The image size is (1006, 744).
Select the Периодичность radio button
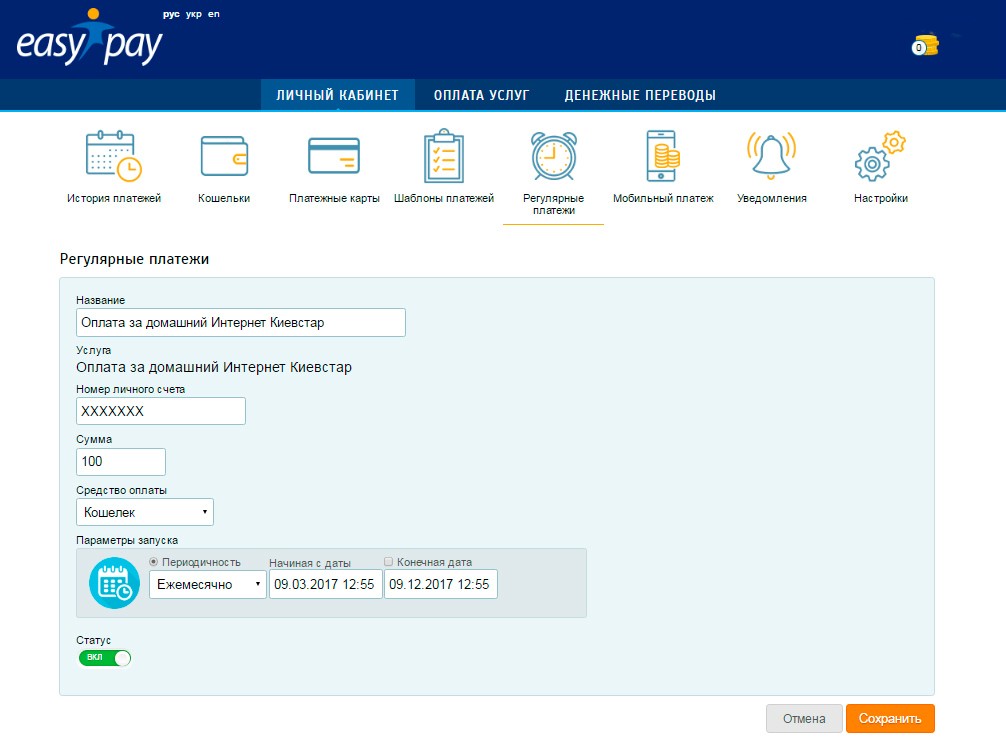[x=153, y=562]
